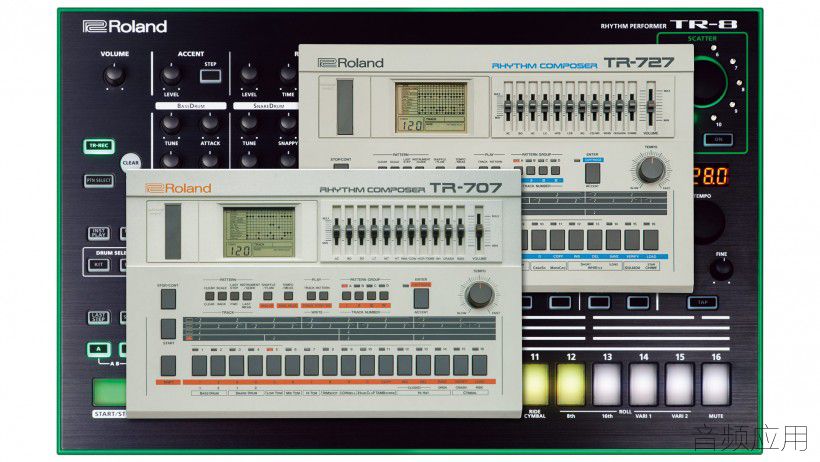
Task: Touch the TR-727 LCD pattern display
Action: 430,107
